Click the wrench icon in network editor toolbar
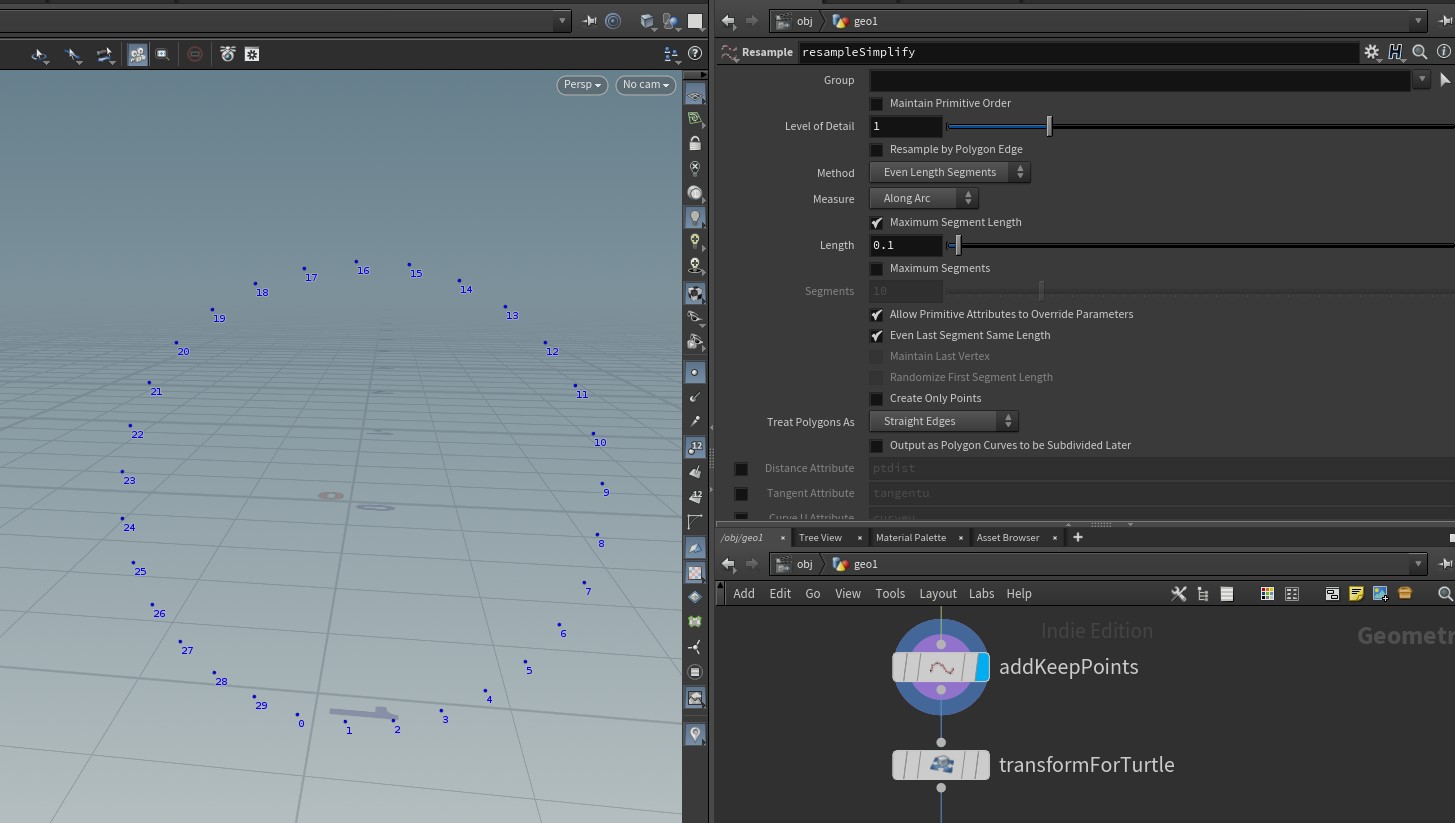This screenshot has height=823, width=1455. pyautogui.click(x=1178, y=593)
